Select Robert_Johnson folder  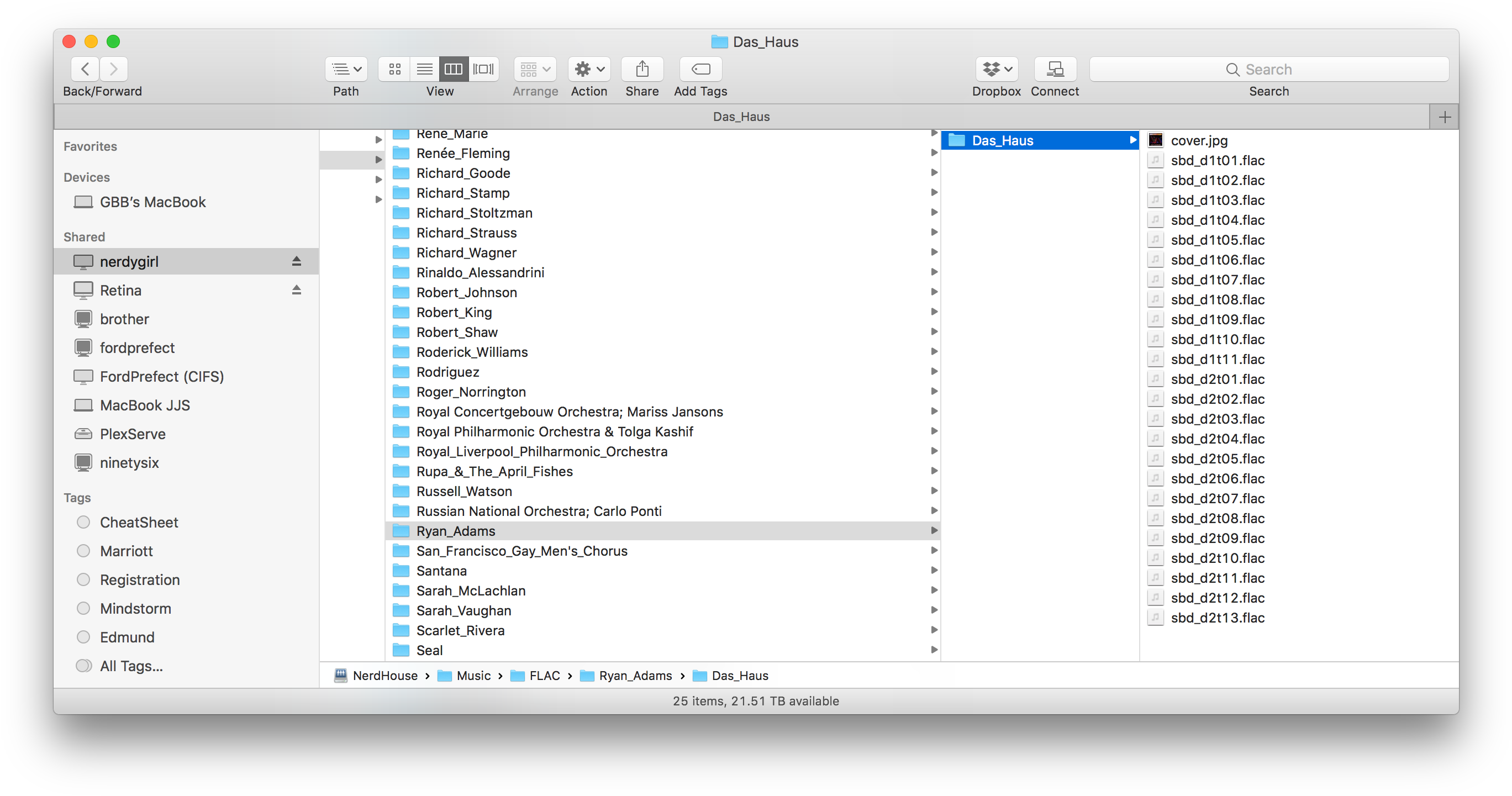[663, 292]
